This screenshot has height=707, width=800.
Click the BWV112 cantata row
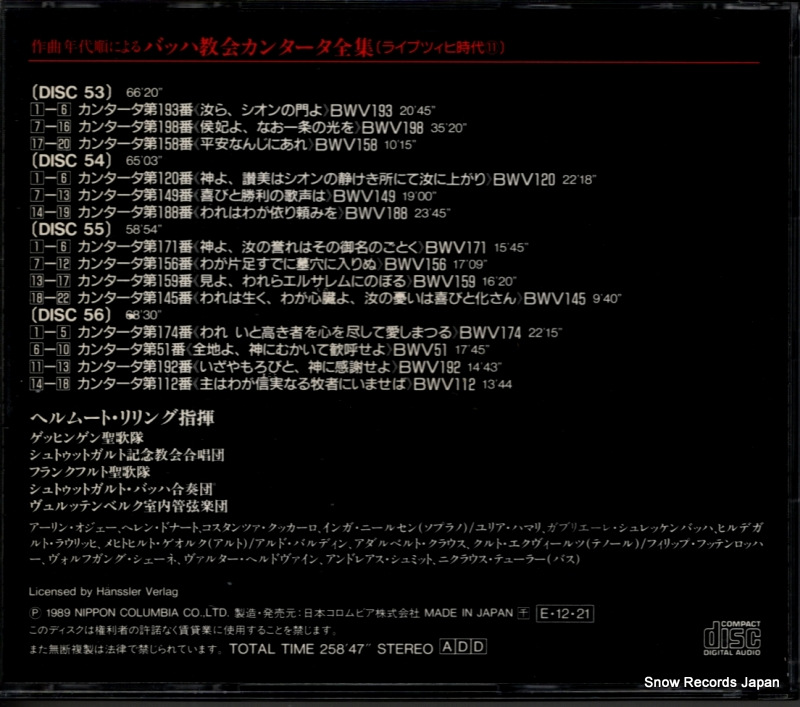click(271, 384)
